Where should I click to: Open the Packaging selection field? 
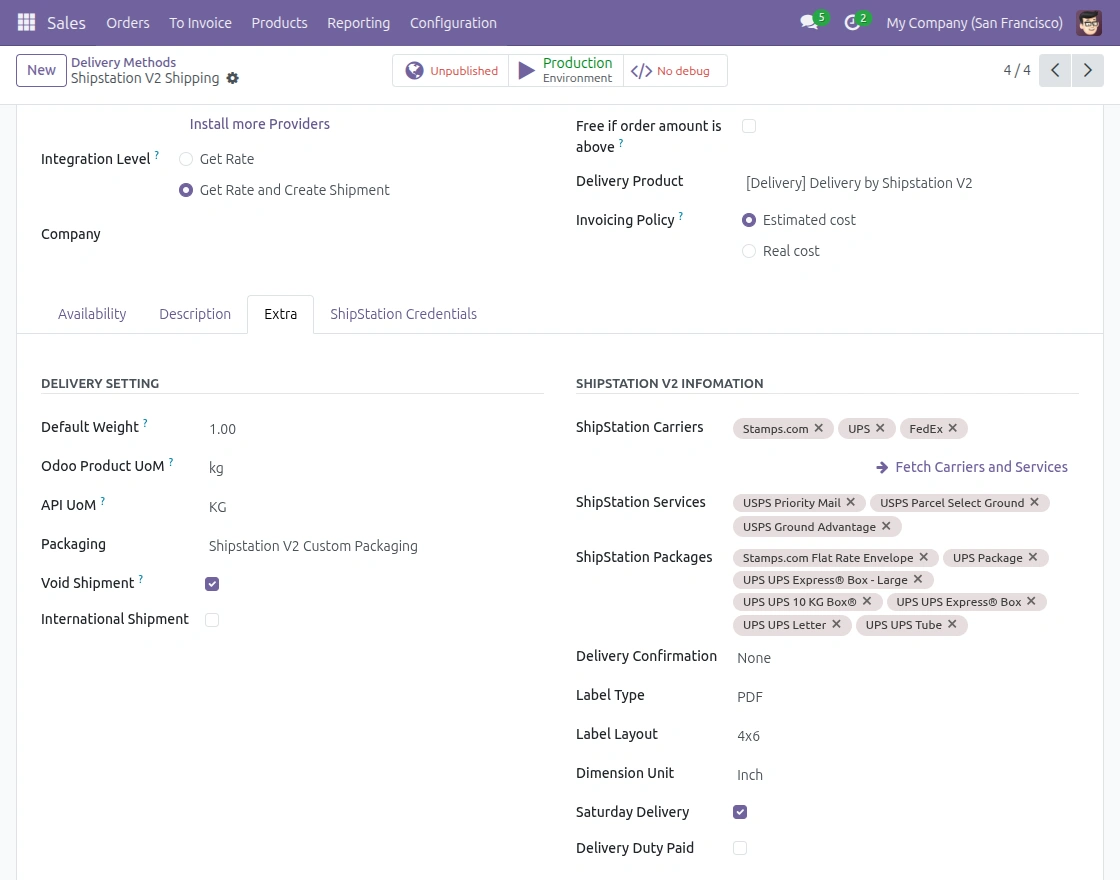[x=370, y=546]
